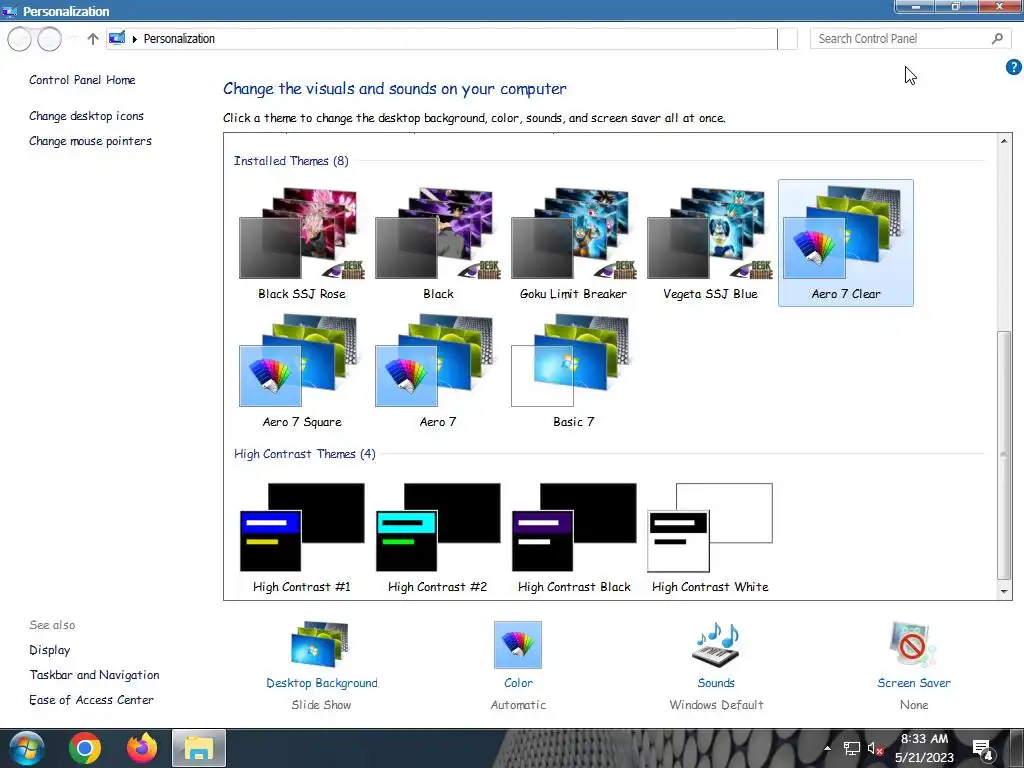Select the Black SSJ Rose theme
Image resolution: width=1024 pixels, height=768 pixels.
click(x=301, y=242)
